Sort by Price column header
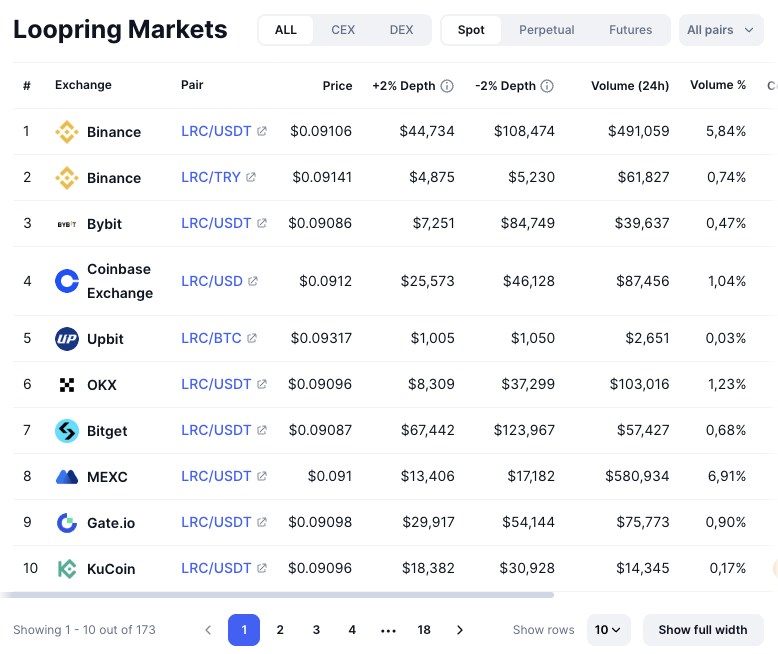 [337, 86]
